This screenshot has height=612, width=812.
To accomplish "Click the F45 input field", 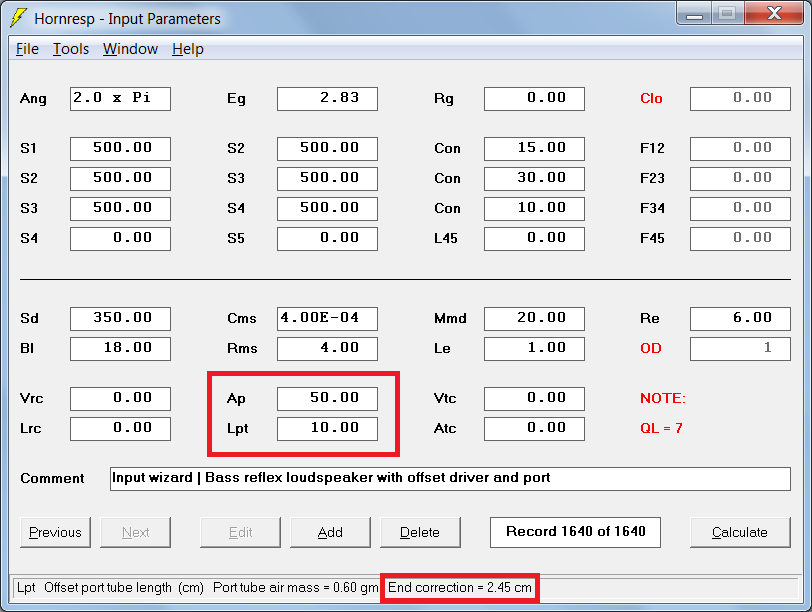I will point(741,239).
